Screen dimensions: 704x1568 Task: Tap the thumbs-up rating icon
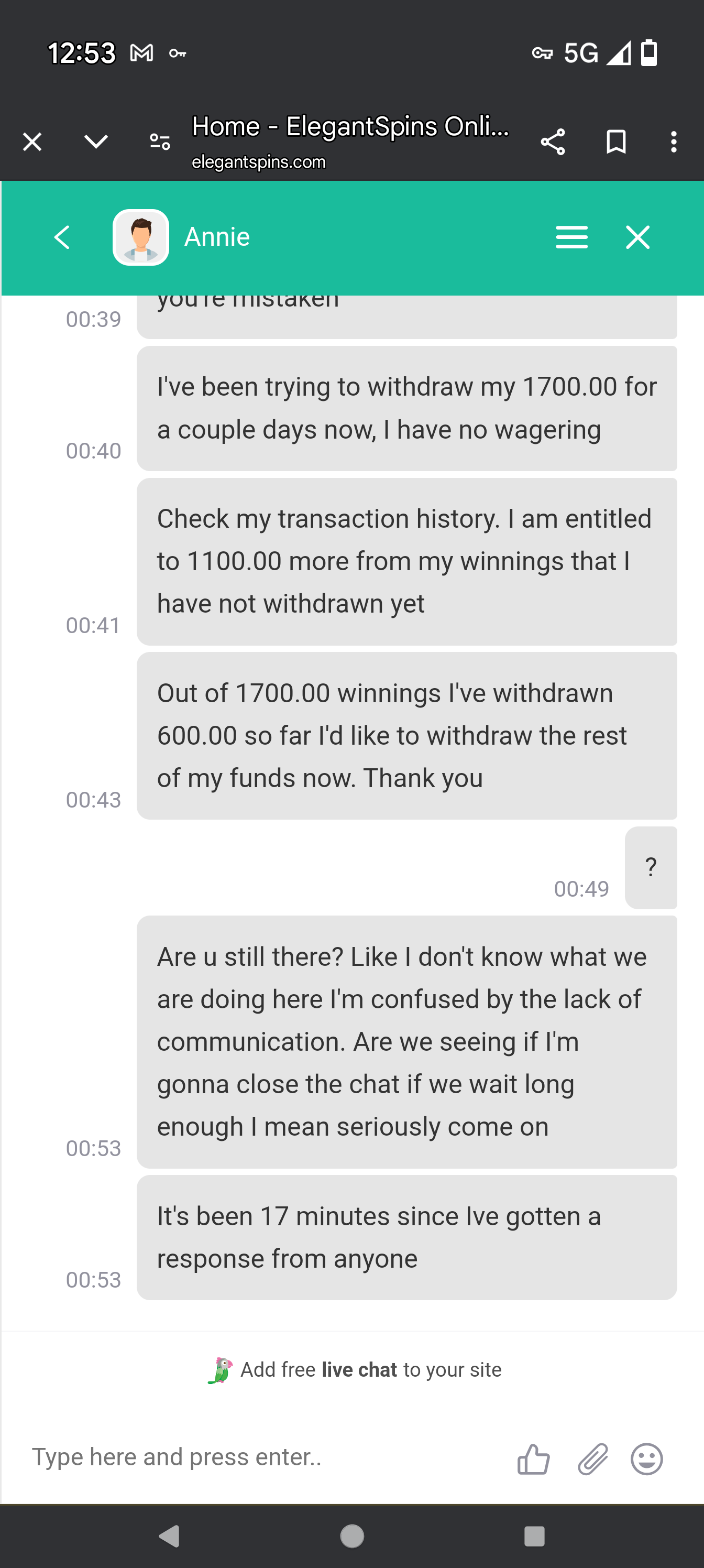click(x=533, y=1459)
